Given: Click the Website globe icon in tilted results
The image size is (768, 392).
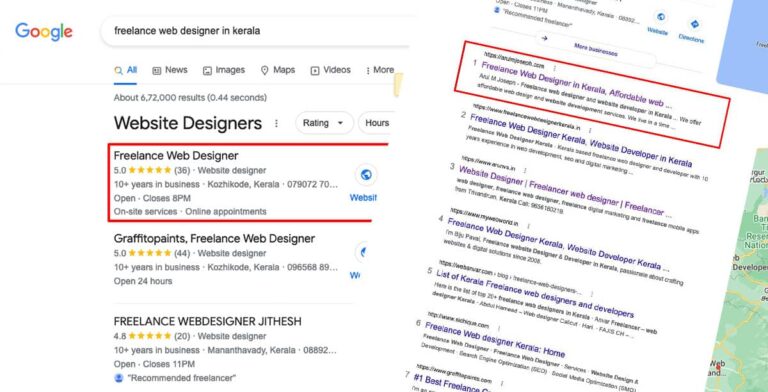Looking at the screenshot, I should coord(661,17).
